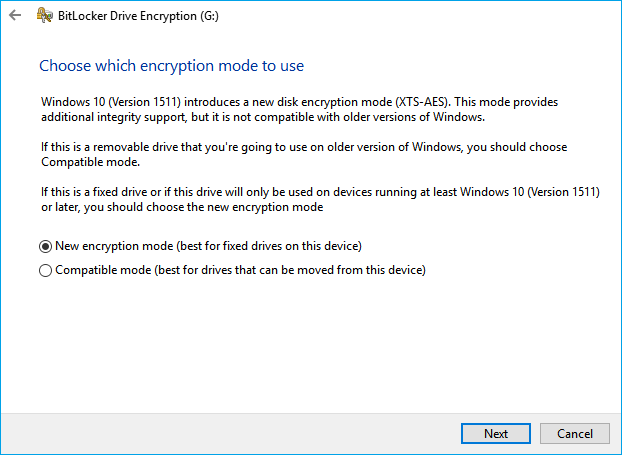
Task: Select the New encryption mode radio button
Action: click(x=45, y=246)
